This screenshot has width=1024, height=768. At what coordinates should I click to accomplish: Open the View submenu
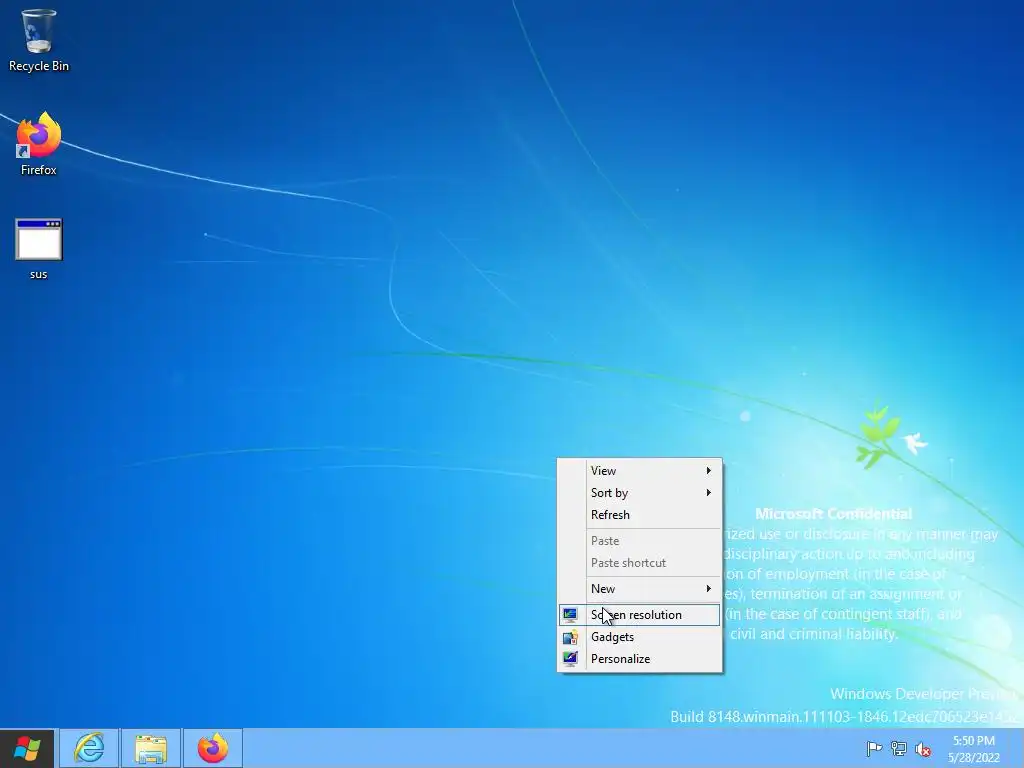click(639, 470)
